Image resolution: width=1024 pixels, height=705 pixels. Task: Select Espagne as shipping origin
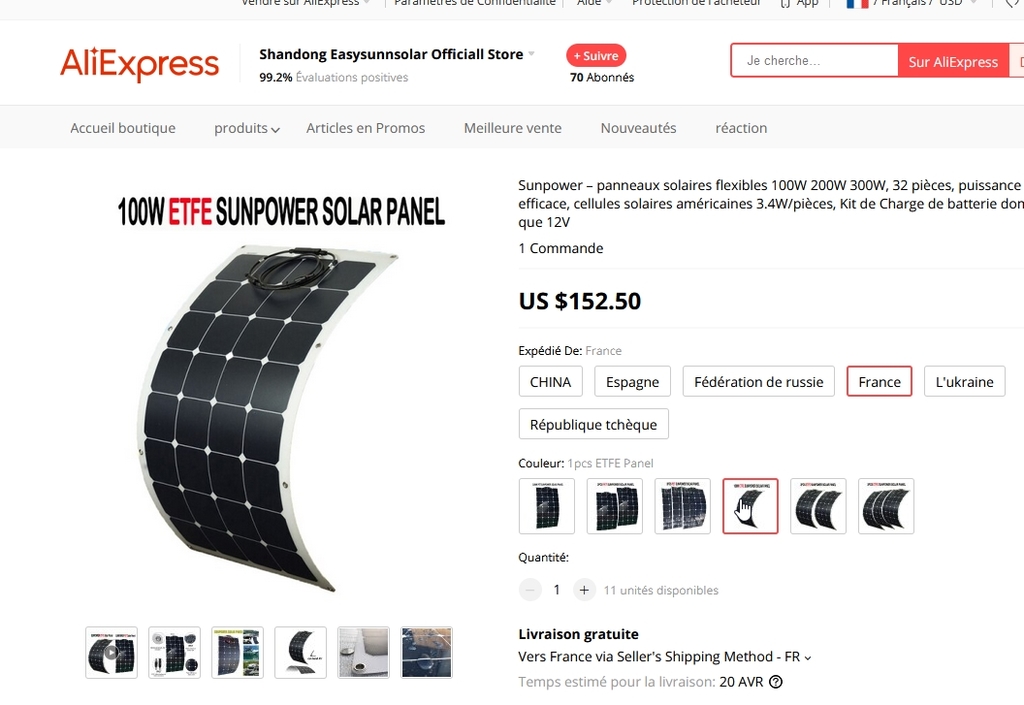pyautogui.click(x=632, y=381)
